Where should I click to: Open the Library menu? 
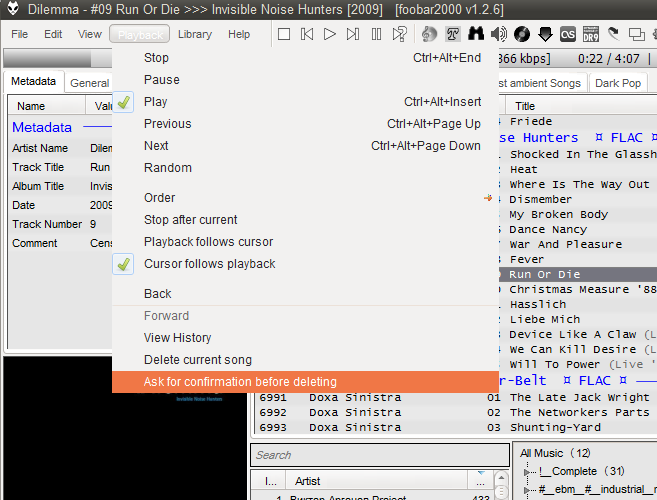[x=194, y=34]
